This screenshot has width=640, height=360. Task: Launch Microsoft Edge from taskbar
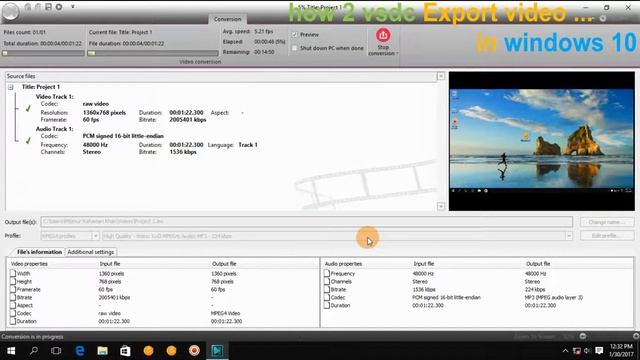(80, 351)
